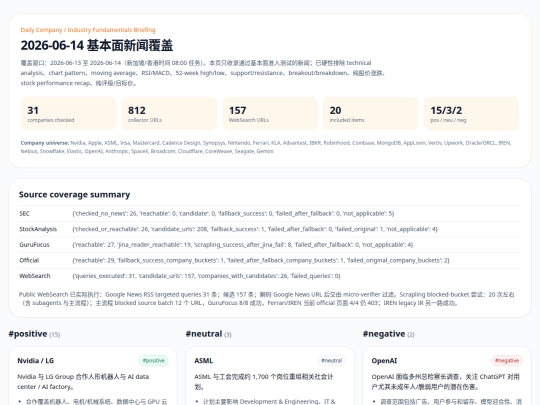Click the '2026-06-14 基本面新闻覆盖' heading
This screenshot has width=540, height=405.
[x=97, y=45]
